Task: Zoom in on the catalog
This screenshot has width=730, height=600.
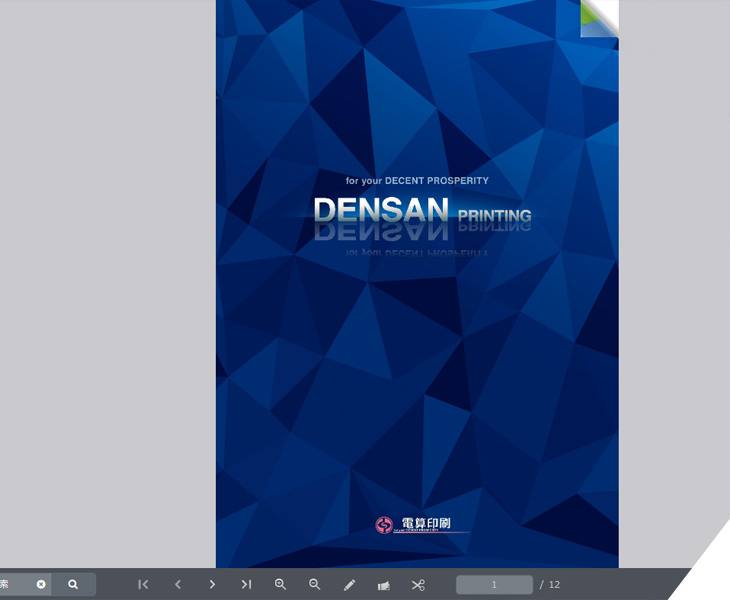Action: (280, 584)
